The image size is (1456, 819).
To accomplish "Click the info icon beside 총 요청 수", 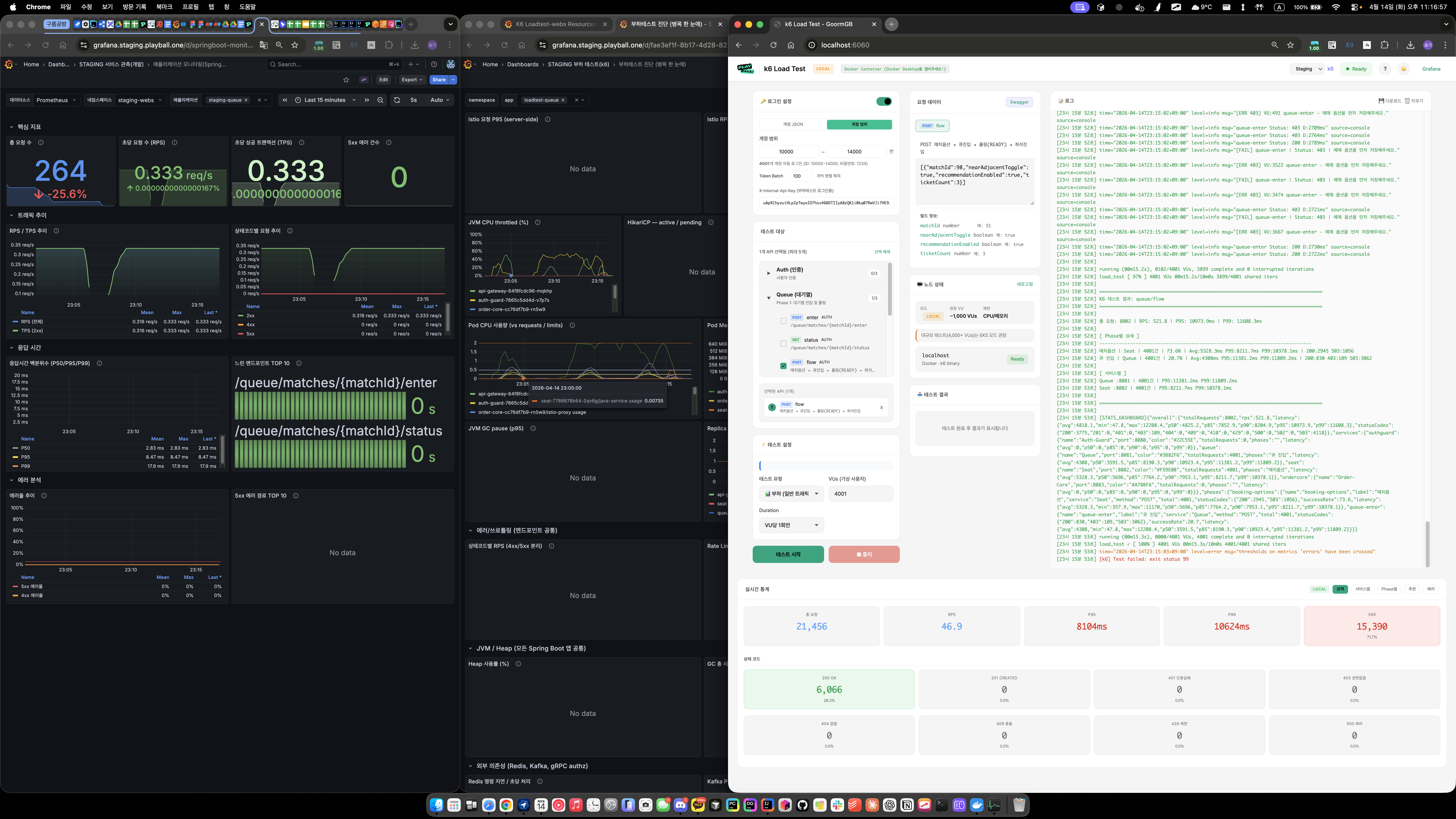I will tap(41, 143).
